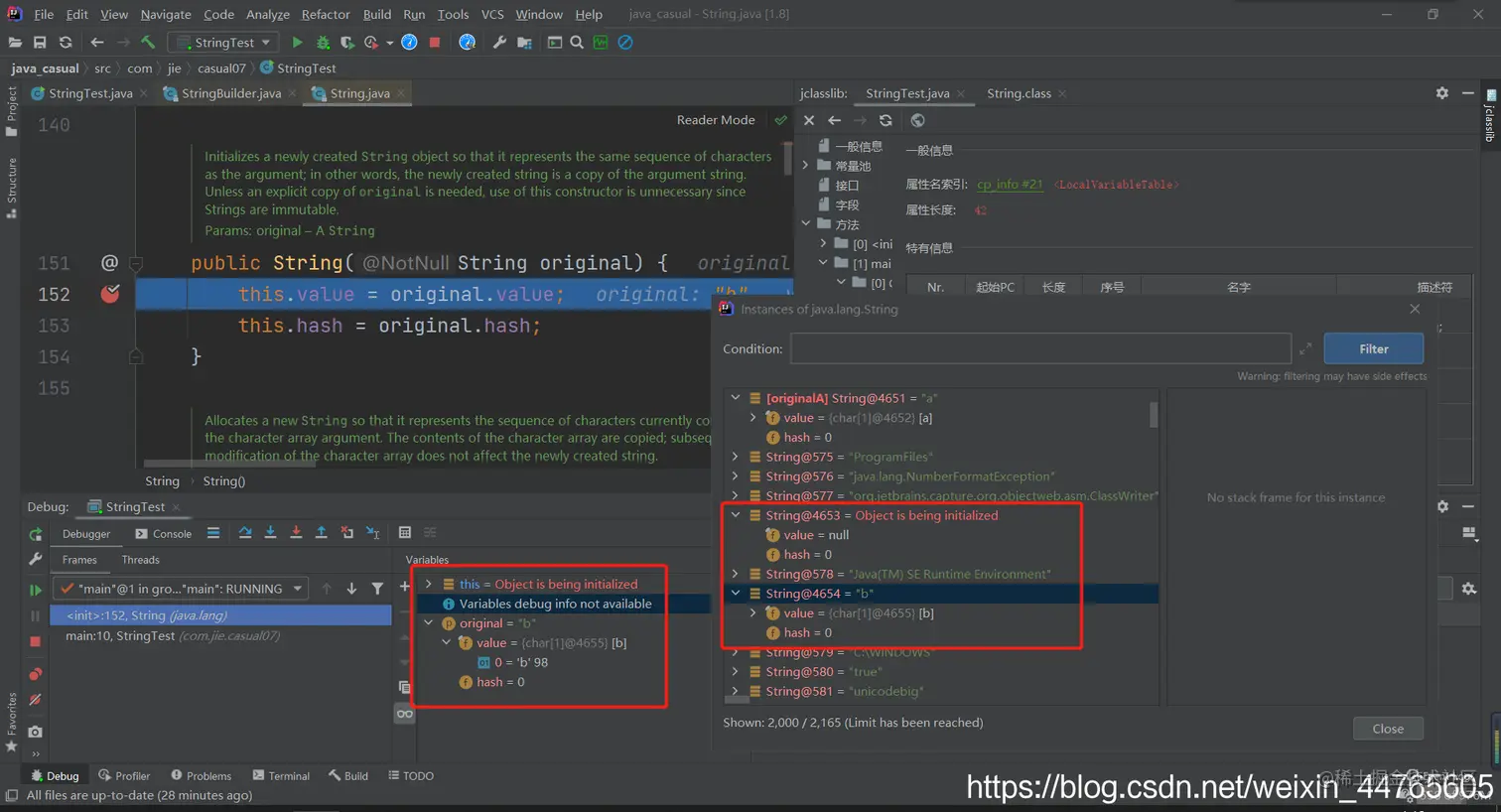Stop the running process in main toolbar
The image size is (1501, 812).
point(435,43)
